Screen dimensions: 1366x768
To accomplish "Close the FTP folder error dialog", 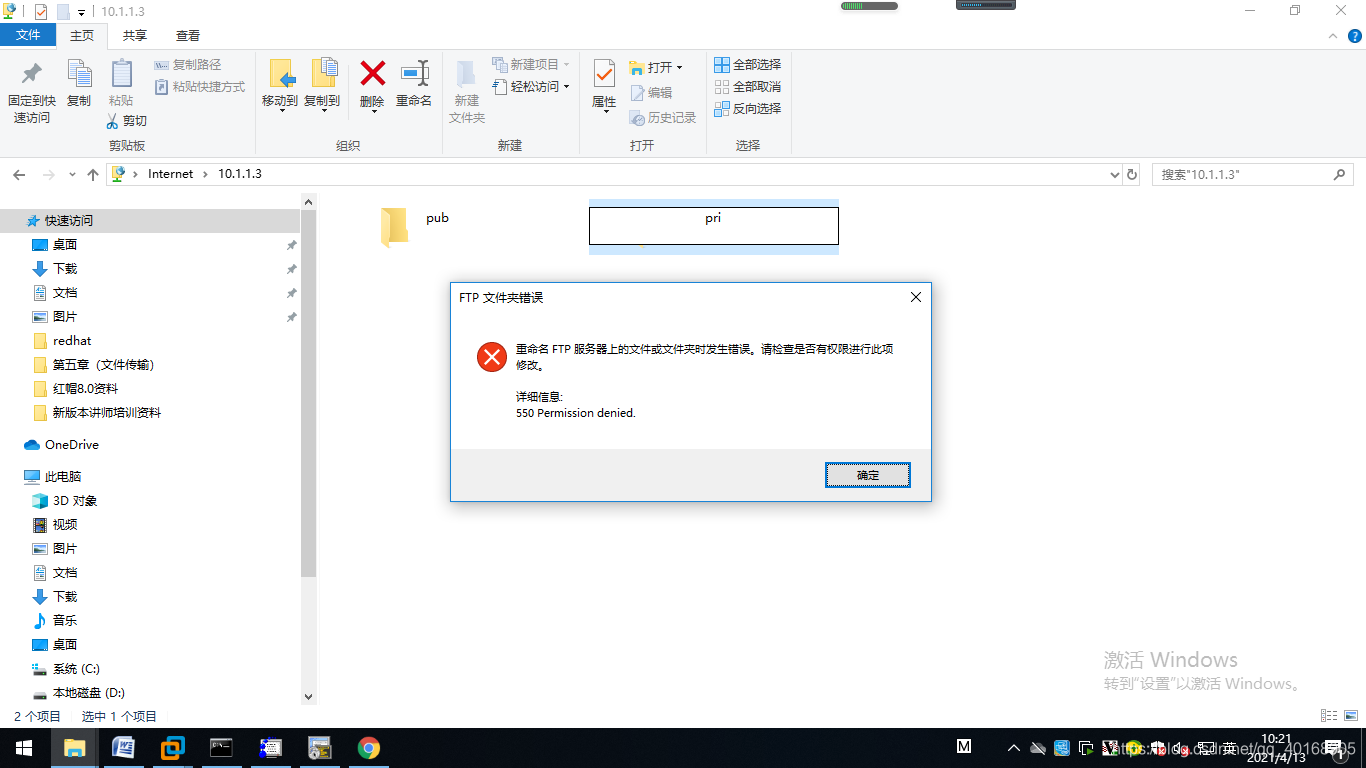I will click(x=915, y=297).
